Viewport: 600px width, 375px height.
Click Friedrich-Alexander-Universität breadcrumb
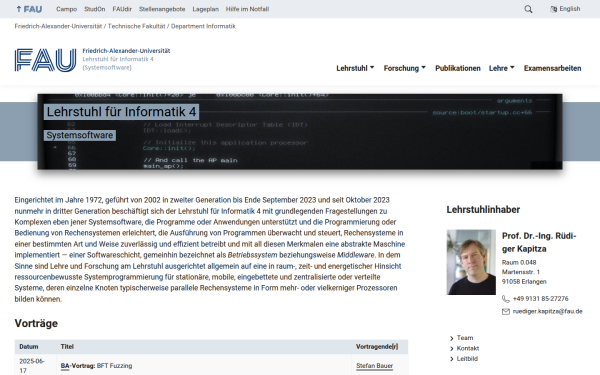click(x=58, y=26)
